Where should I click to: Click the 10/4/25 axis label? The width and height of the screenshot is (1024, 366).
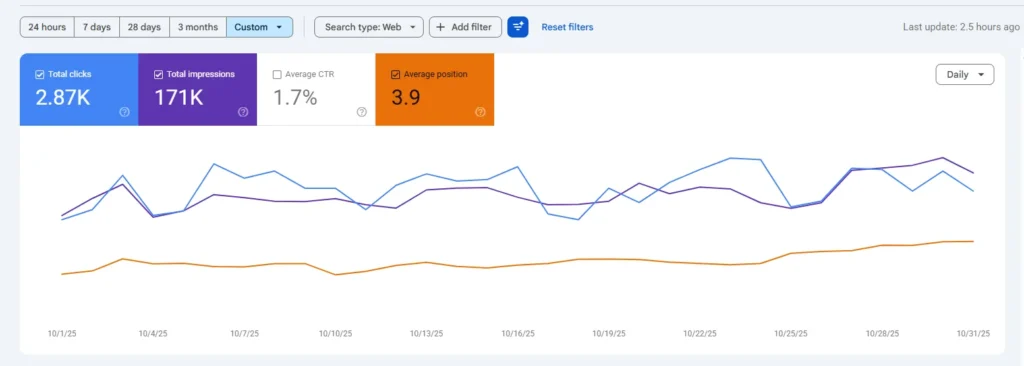pyautogui.click(x=153, y=333)
